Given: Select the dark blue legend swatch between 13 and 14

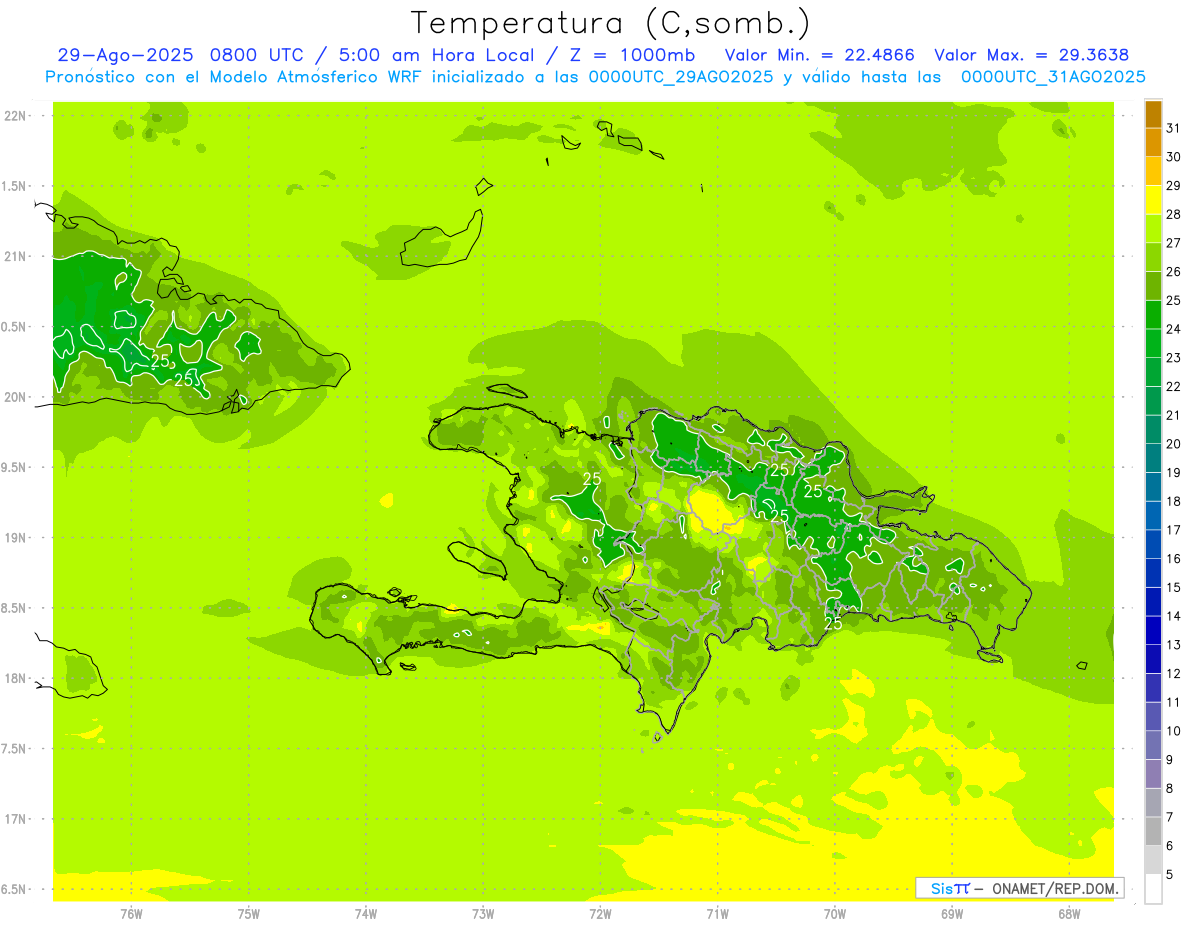Looking at the screenshot, I should [1153, 630].
